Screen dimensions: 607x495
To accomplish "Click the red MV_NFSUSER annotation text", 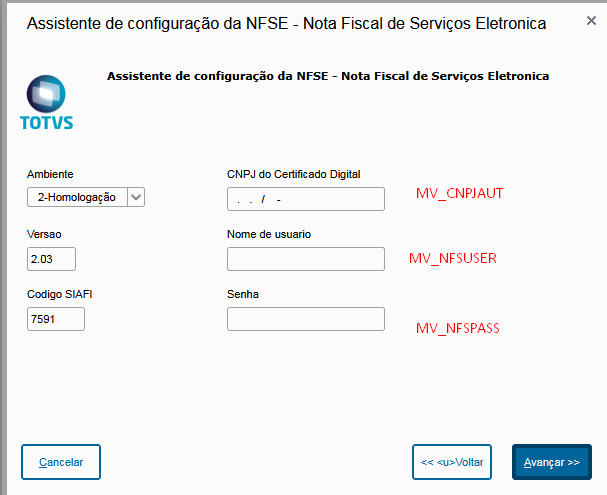I will [453, 258].
